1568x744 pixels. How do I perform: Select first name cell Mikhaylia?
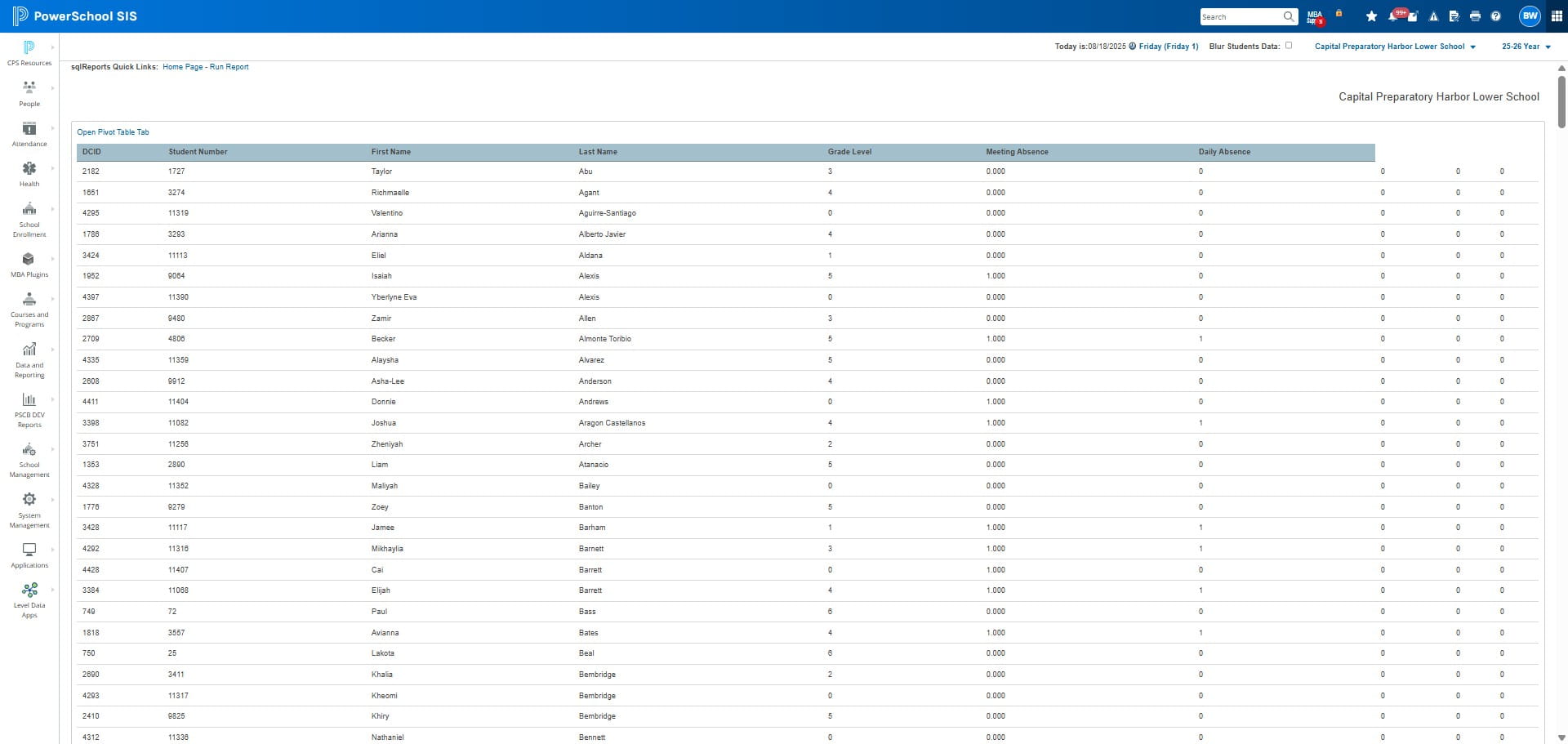point(387,549)
